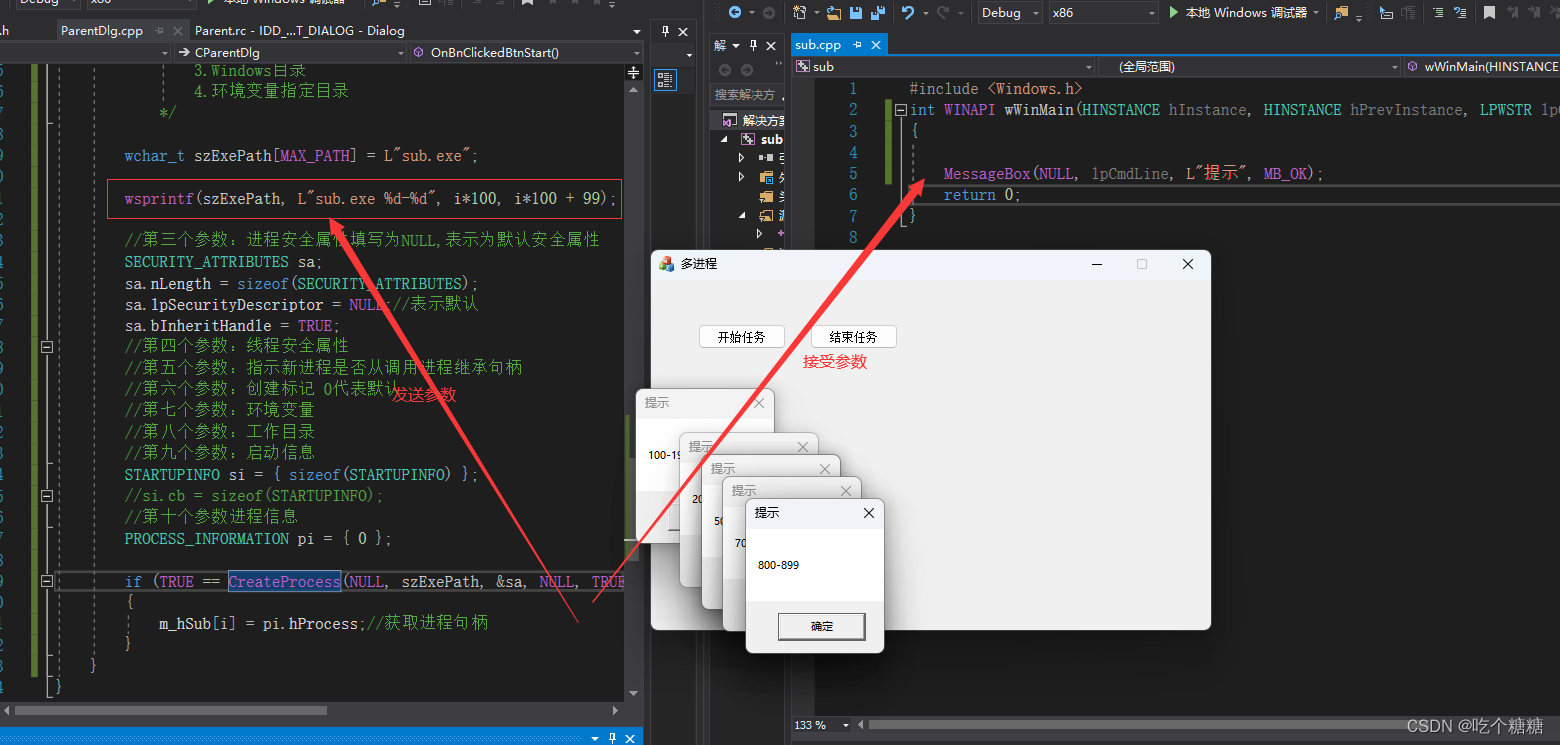Viewport: 1560px width, 745px height.
Task: Open the x86 platform dropdown in right window
Action: point(1104,13)
